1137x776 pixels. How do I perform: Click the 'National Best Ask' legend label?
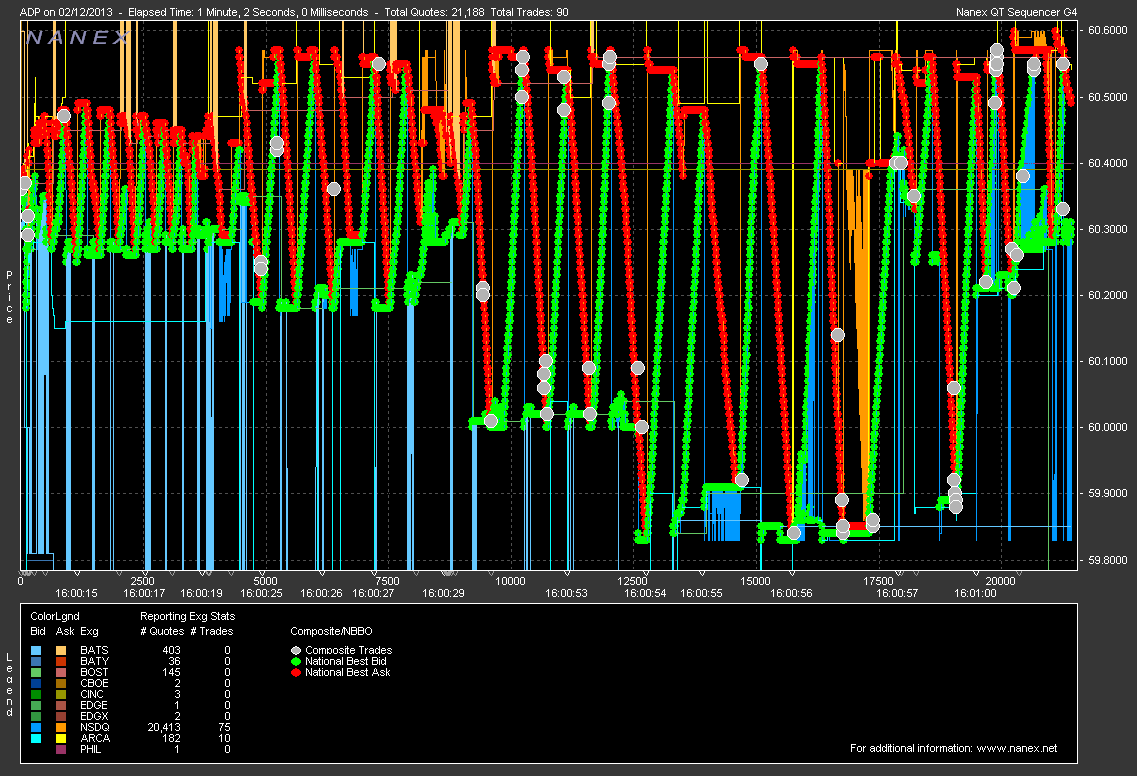pos(347,672)
